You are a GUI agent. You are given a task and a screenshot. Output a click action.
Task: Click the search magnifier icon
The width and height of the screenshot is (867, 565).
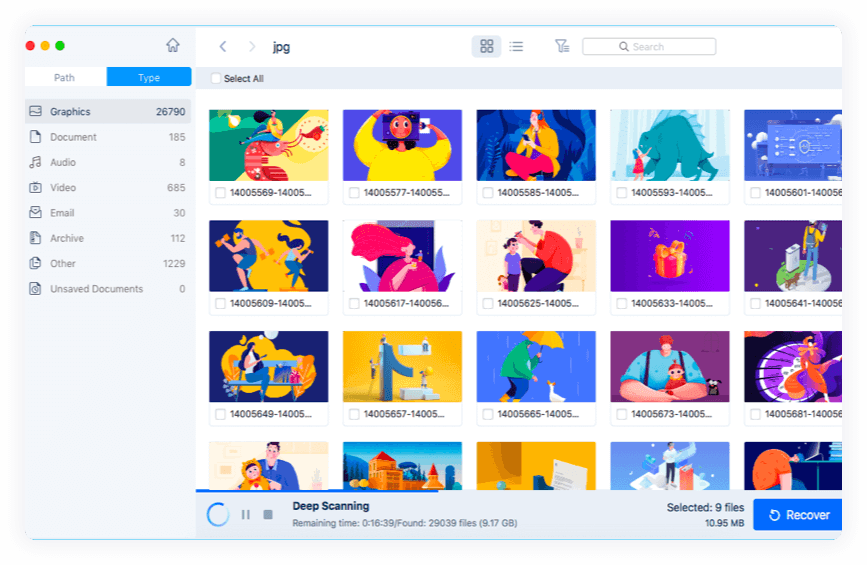click(x=624, y=47)
